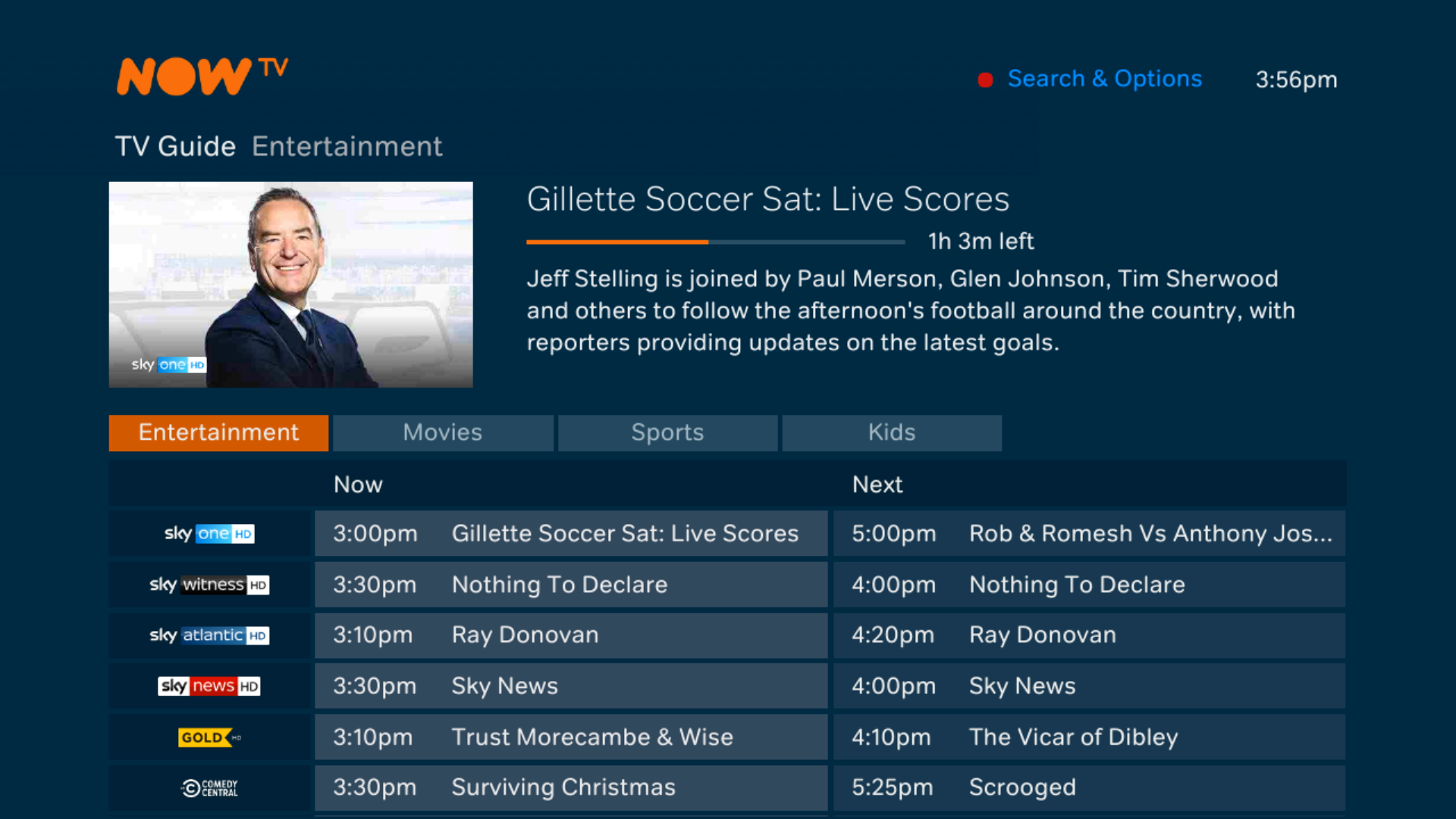Screen dimensions: 1456x819
Task: Click the Gillette Soccer Sat progress bar
Action: 715,242
